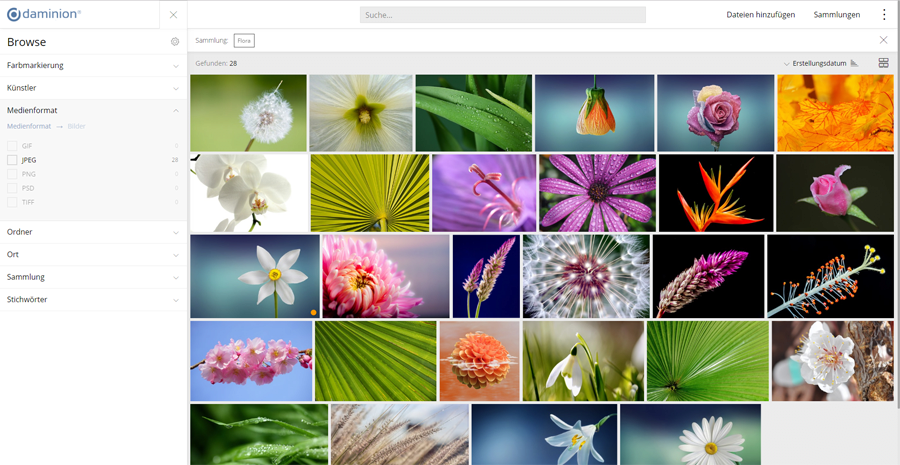Click the Flora collection tag
The width and height of the screenshot is (900, 465).
pyautogui.click(x=244, y=40)
